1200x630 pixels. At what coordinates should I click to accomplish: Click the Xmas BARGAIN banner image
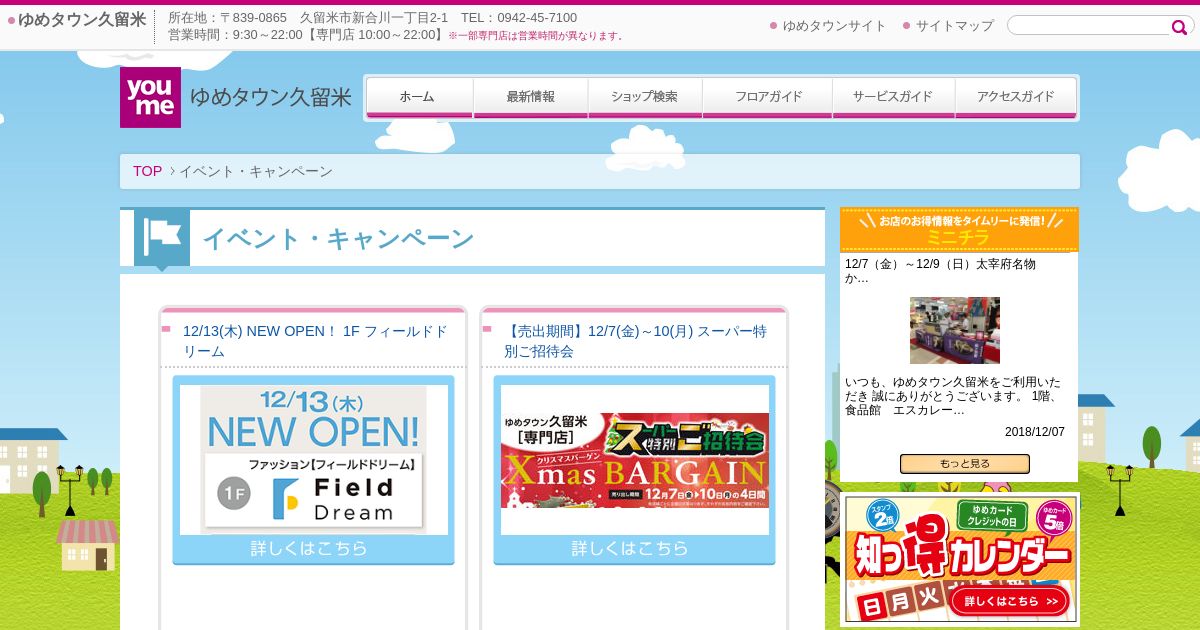[x=635, y=460]
